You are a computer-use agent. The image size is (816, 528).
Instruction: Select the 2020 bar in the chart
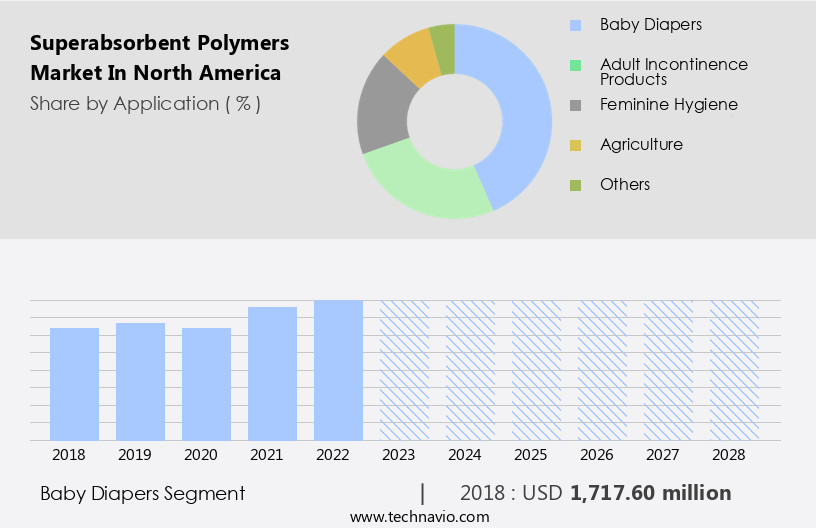207,384
